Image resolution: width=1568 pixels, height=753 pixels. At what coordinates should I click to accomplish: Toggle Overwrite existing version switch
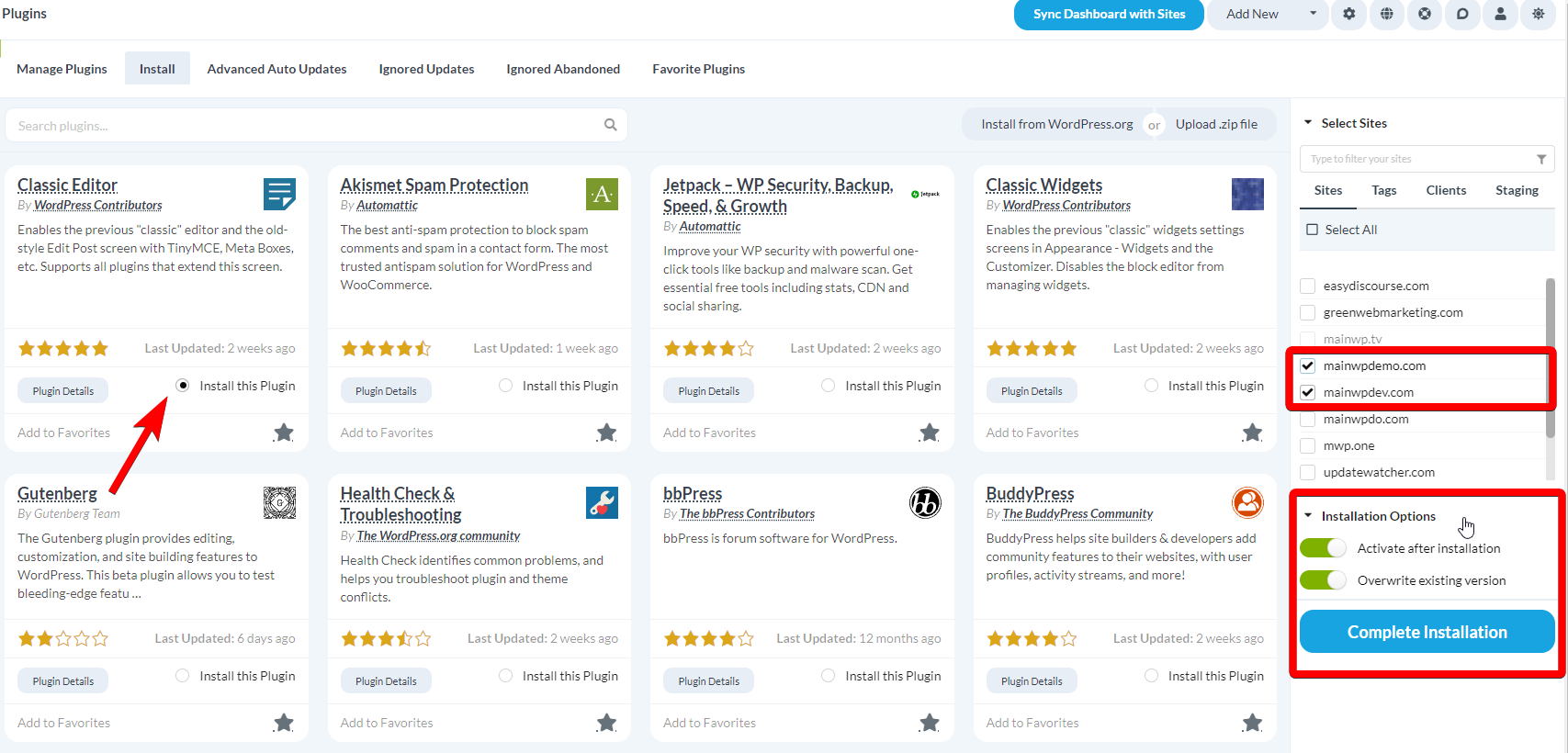(1323, 580)
